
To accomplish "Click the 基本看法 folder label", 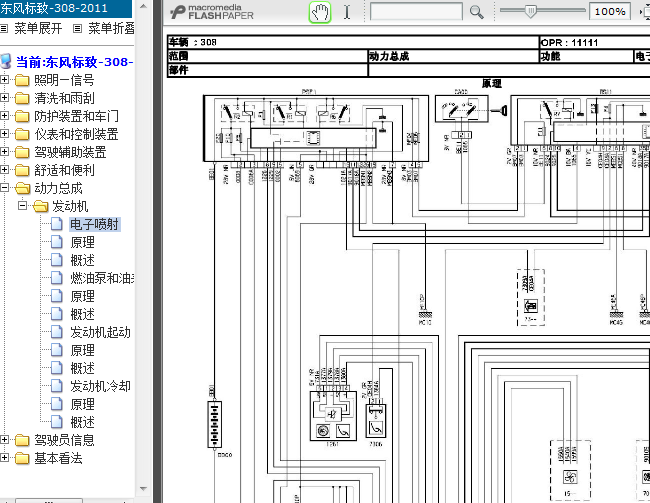I will [x=58, y=458].
